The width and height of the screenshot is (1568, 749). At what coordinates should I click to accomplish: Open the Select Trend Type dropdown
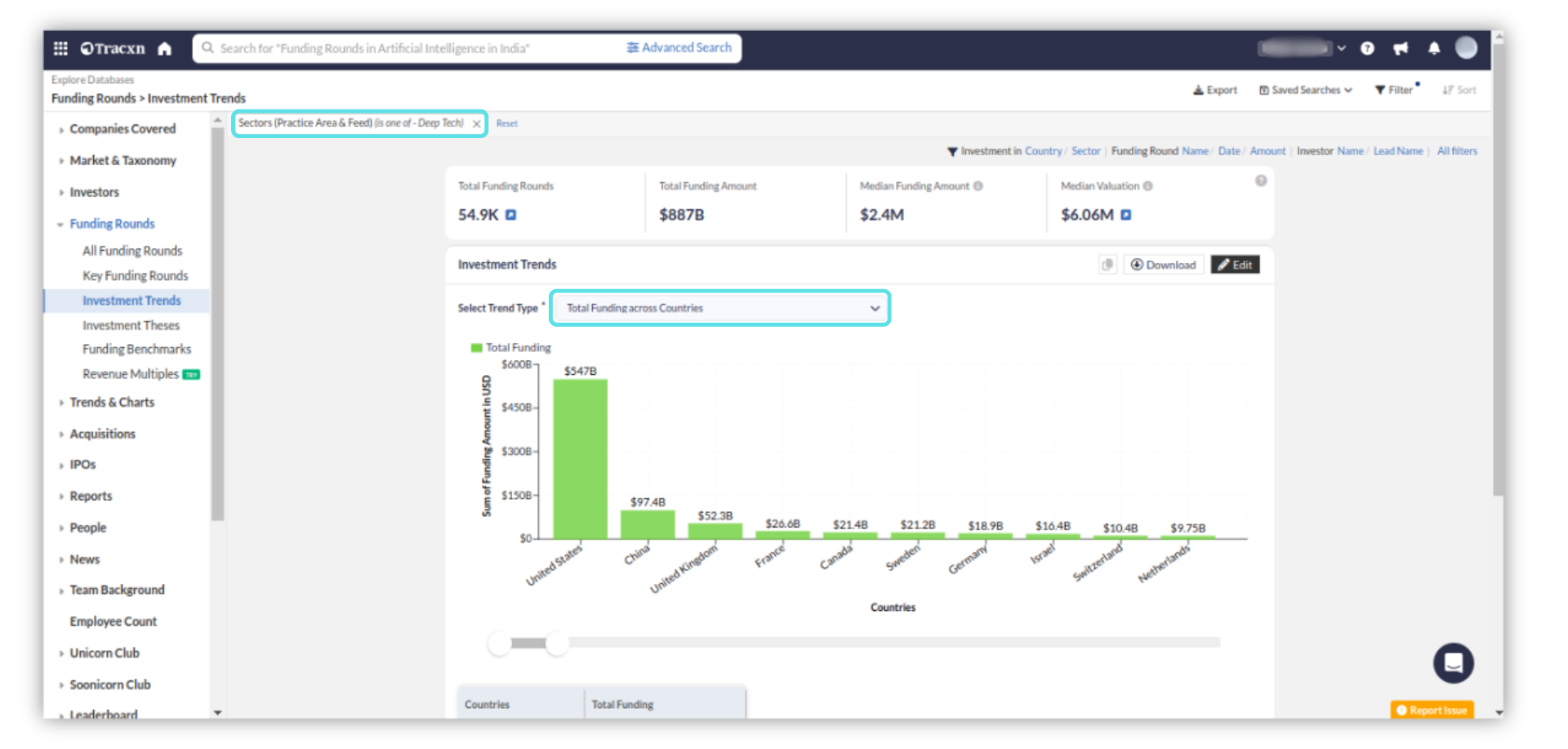pos(719,308)
